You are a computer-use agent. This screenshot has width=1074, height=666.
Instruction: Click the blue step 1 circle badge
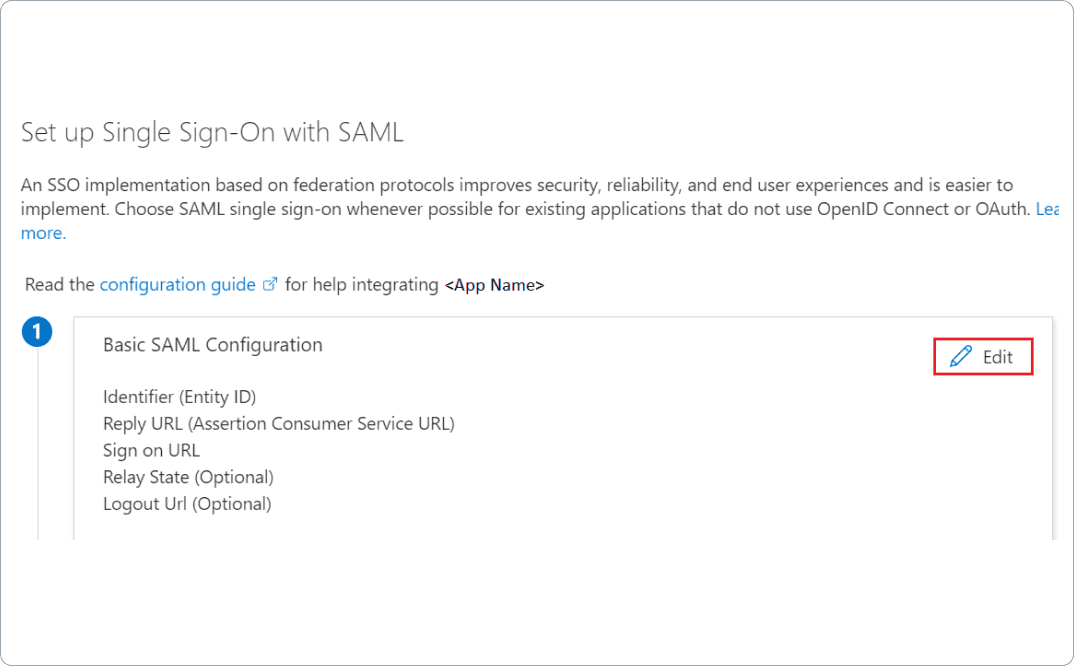point(37,331)
